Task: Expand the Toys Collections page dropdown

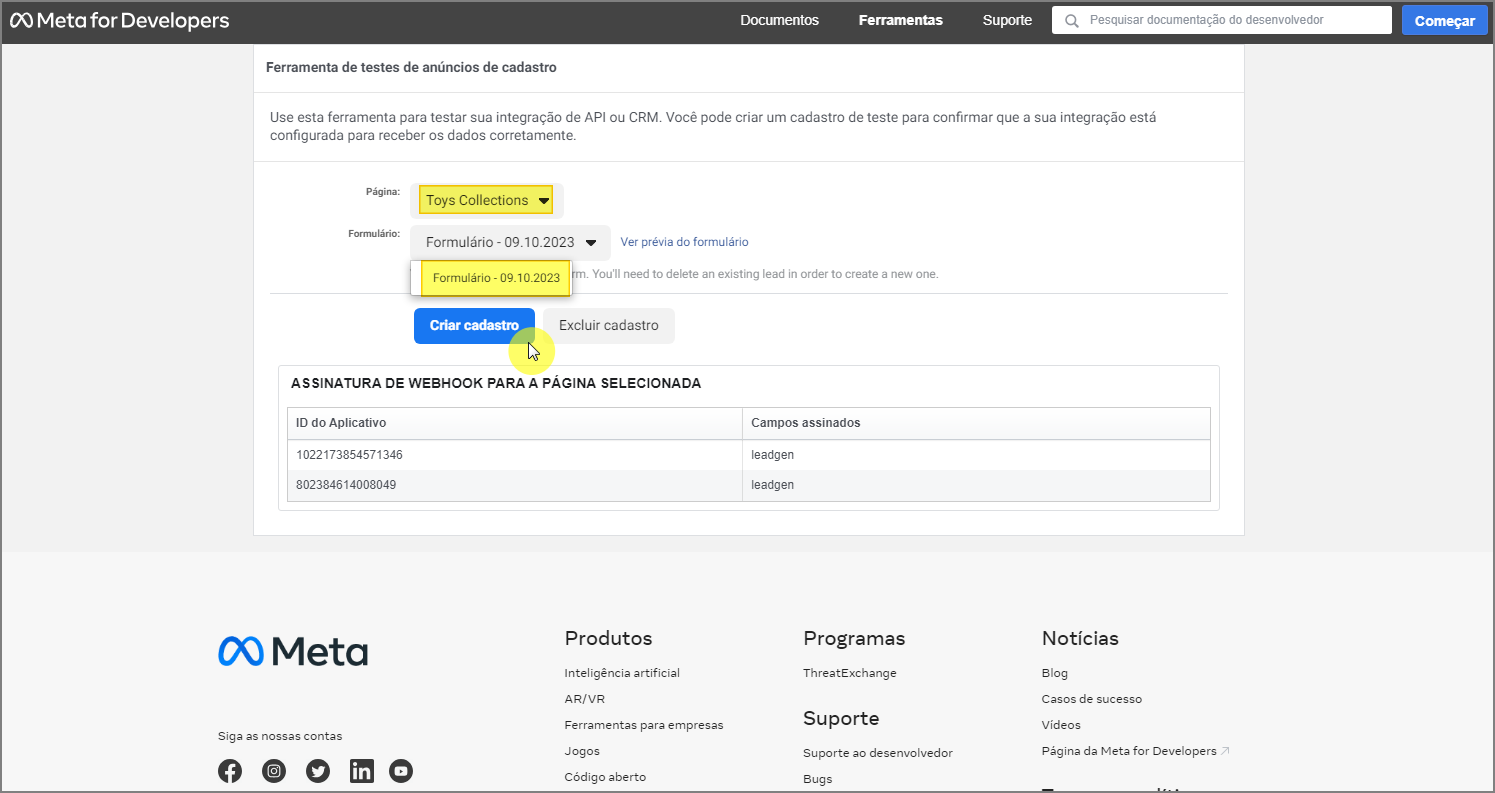Action: click(487, 200)
